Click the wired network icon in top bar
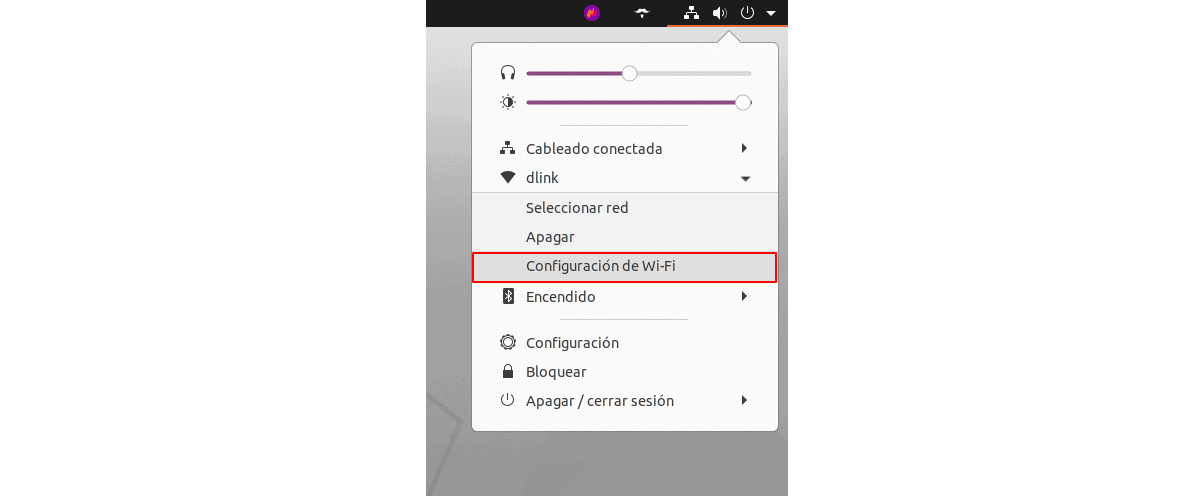The width and height of the screenshot is (1200, 496). pyautogui.click(x=690, y=13)
